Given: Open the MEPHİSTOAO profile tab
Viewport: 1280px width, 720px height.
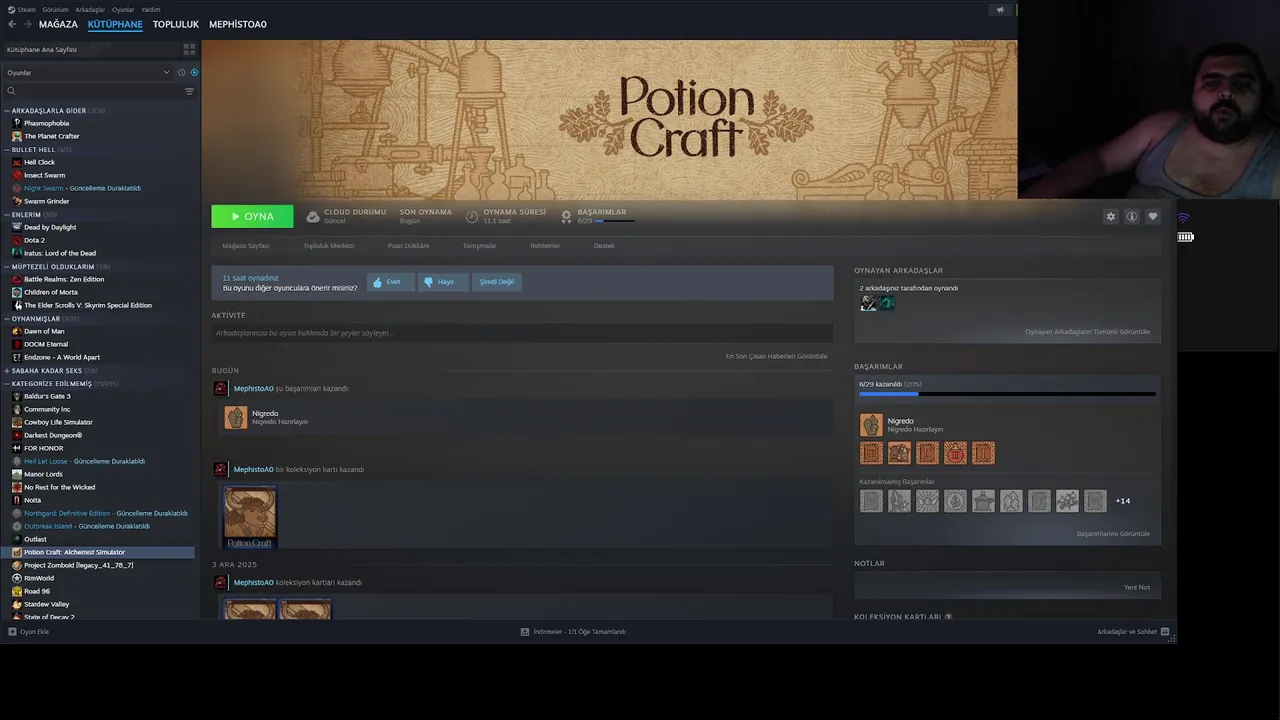Looking at the screenshot, I should pos(238,24).
